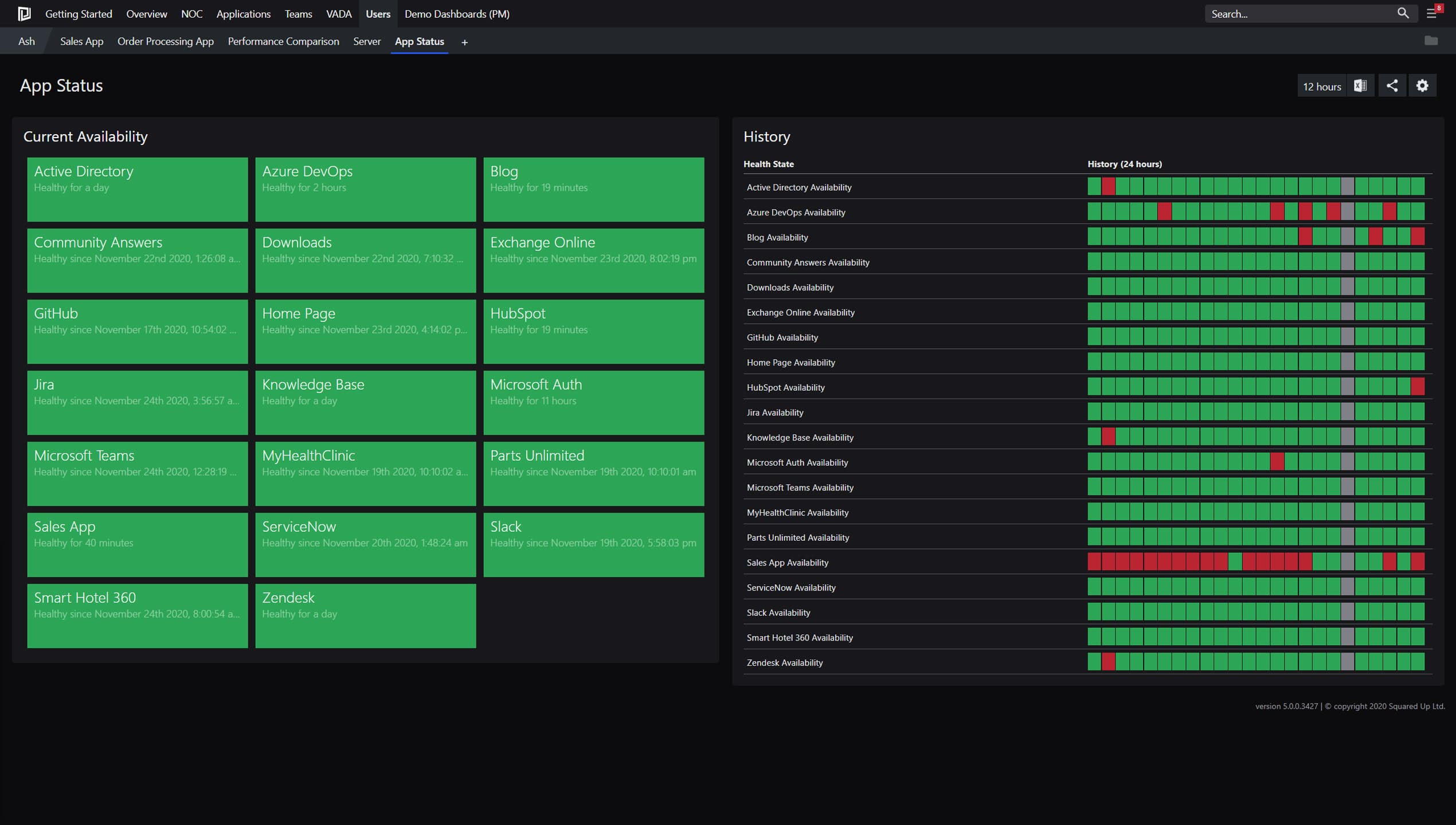Screen dimensions: 1456x825
Task: Open the Parts Unlimited status tile
Action: click(594, 473)
